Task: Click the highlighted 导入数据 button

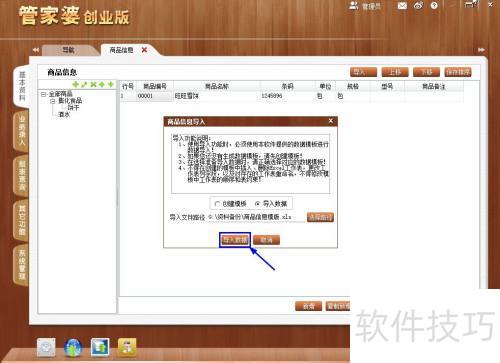Action: (235, 240)
